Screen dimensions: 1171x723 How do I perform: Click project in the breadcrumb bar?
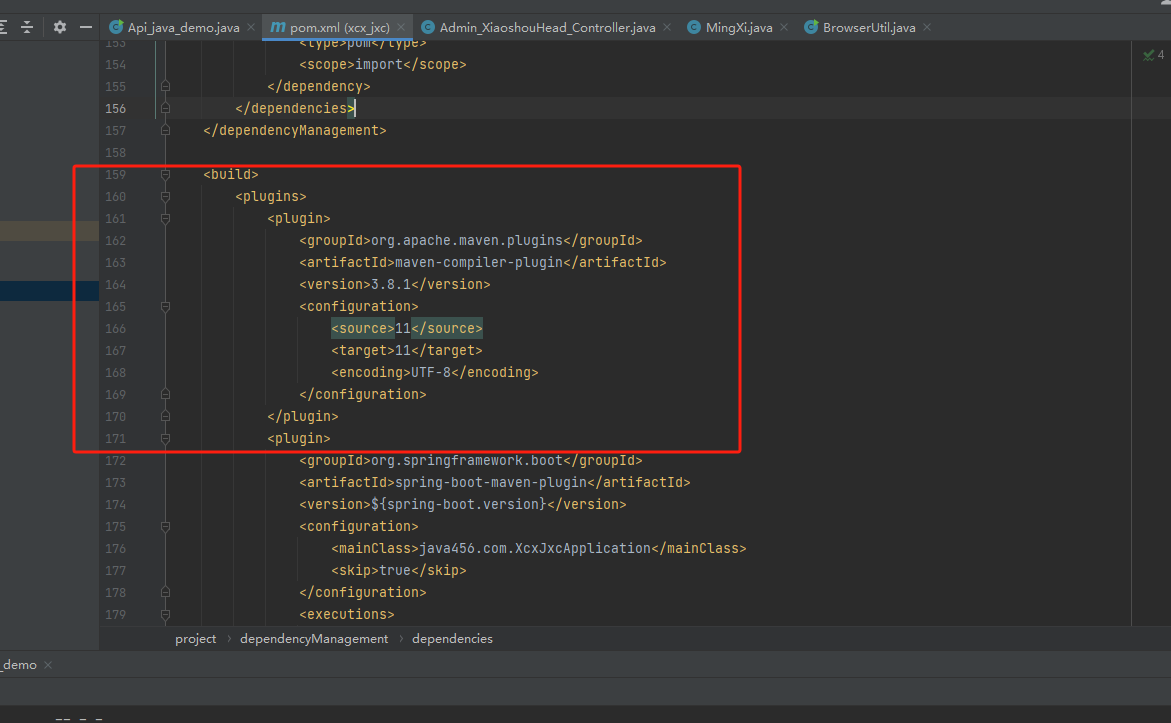[x=195, y=639]
